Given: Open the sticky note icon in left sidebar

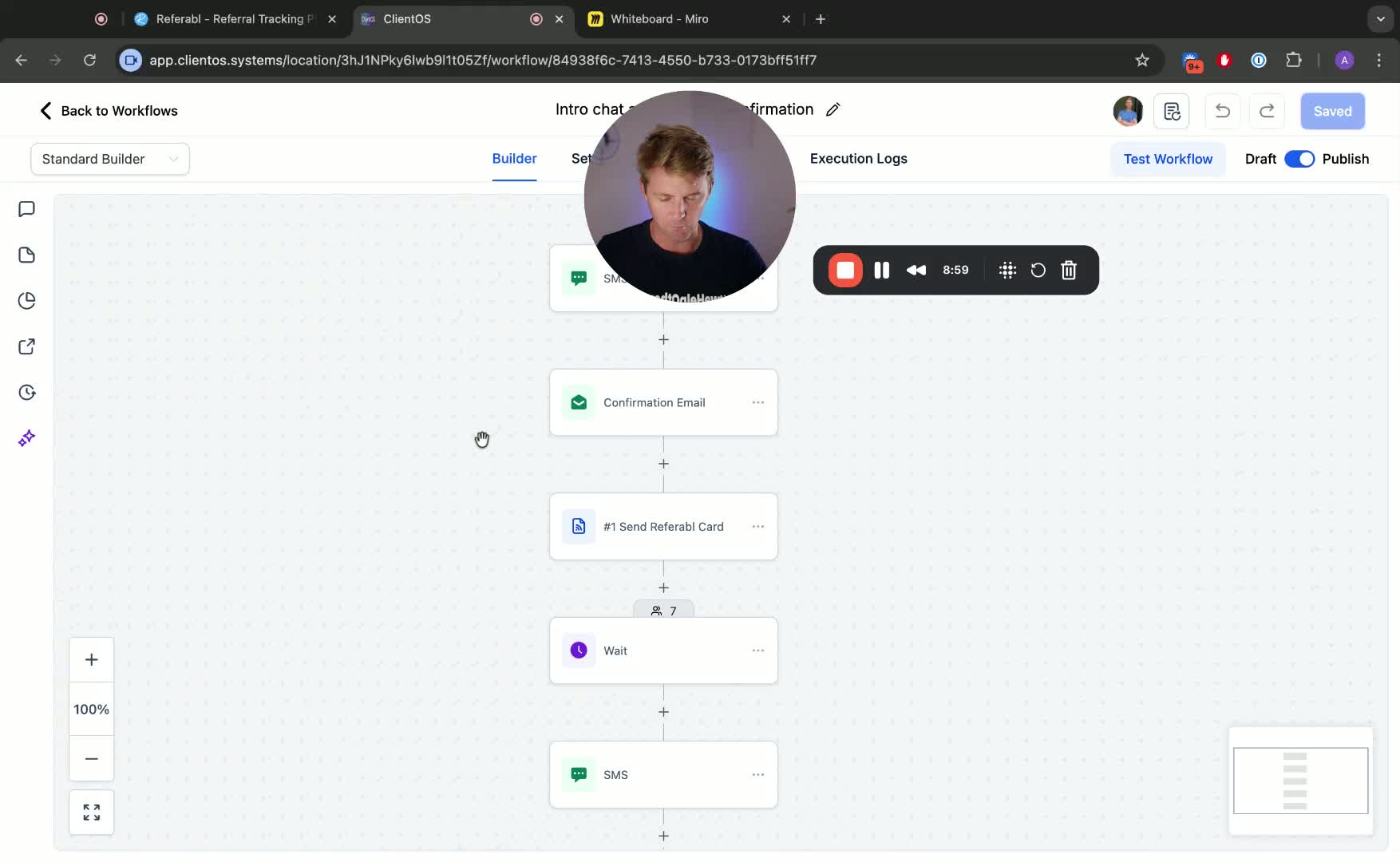Looking at the screenshot, I should pos(26,255).
